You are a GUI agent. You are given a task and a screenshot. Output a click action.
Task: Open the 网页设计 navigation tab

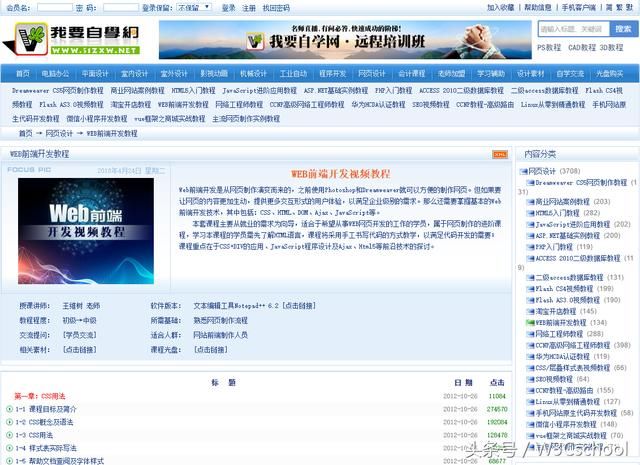click(x=371, y=73)
